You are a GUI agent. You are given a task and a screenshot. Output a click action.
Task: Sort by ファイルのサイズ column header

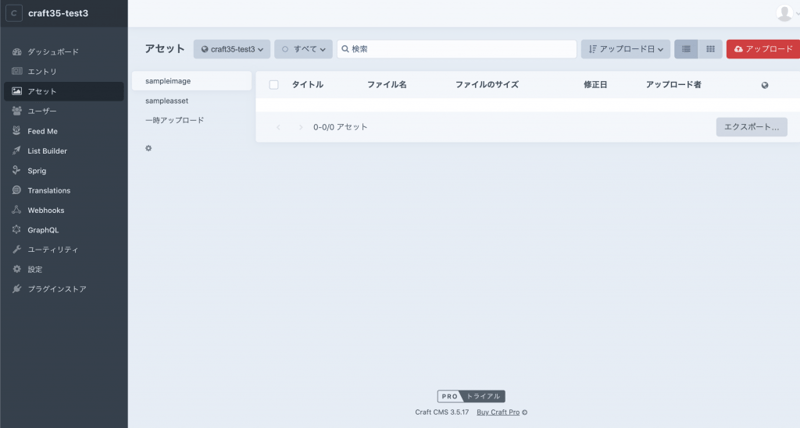[487, 85]
